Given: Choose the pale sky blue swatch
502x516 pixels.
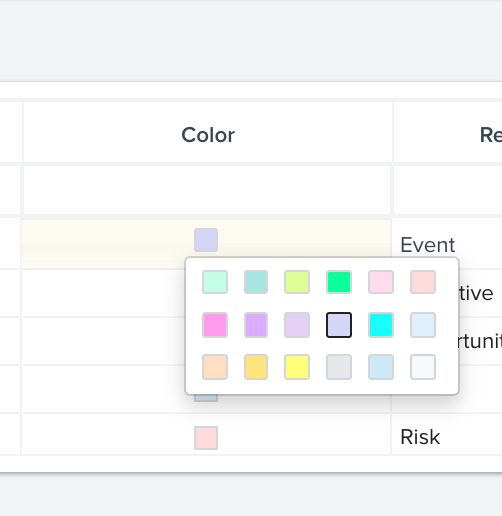Looking at the screenshot, I should (423, 325).
